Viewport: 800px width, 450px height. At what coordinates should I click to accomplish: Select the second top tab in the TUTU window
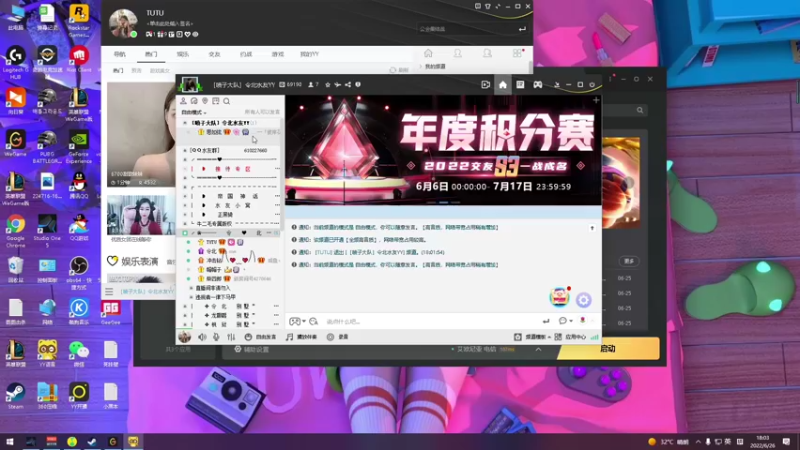(x=151, y=54)
